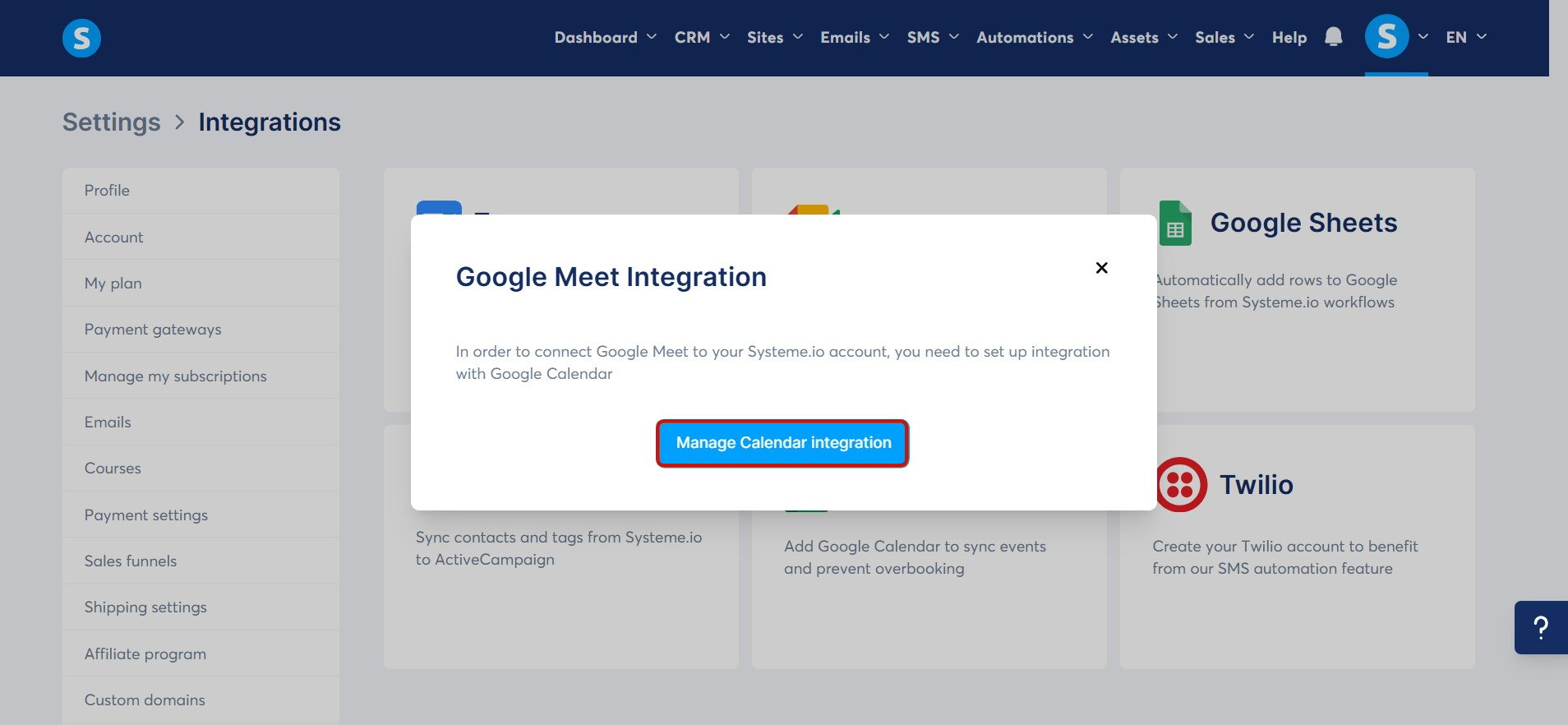Click Manage Calendar integration button
This screenshot has height=725, width=1568.
783,443
